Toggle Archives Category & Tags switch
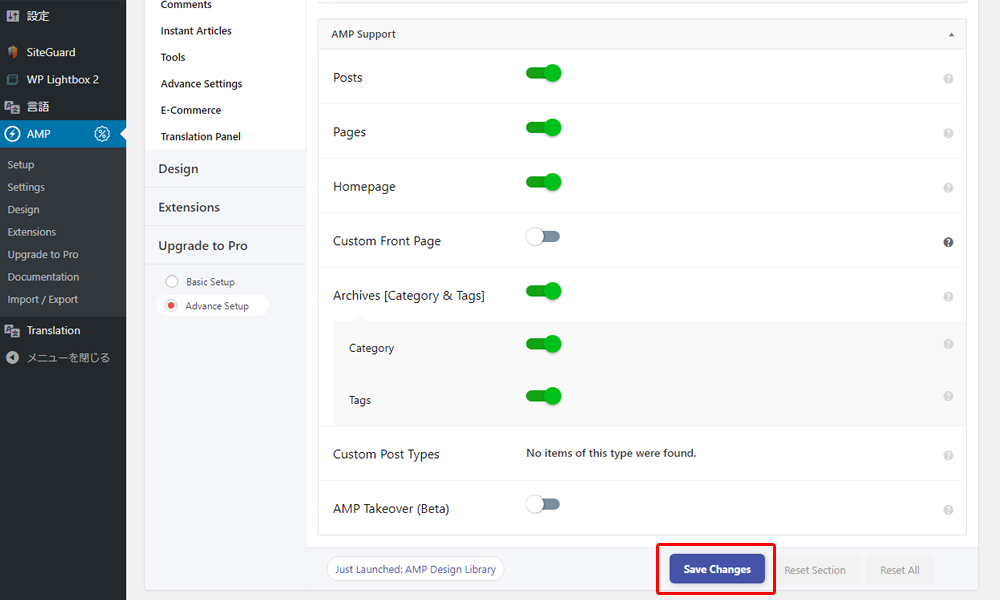1000x600 pixels. click(x=543, y=291)
